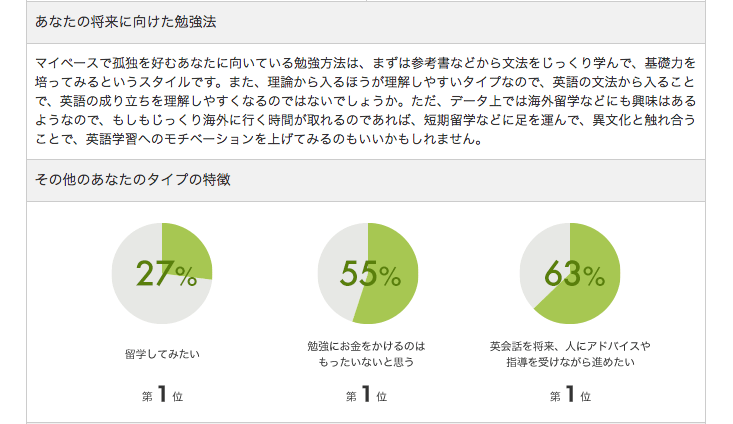Click the 27% pie chart
This screenshot has width=733, height=424.
[x=162, y=273]
